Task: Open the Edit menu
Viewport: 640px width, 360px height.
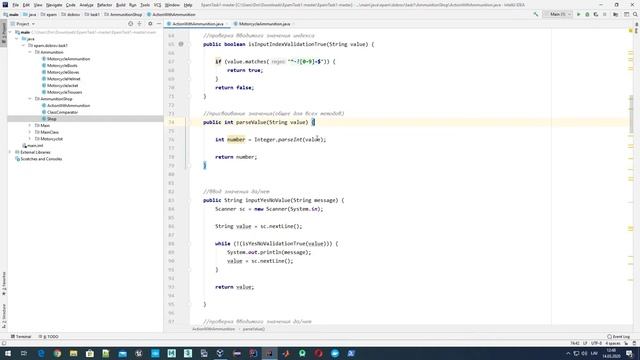Action: pos(26,5)
